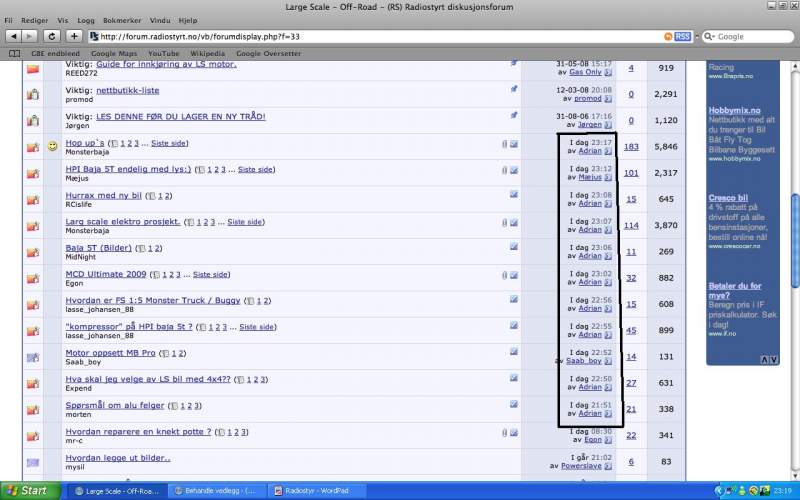The image size is (800, 500).
Task: Open the Logg menu in menu bar
Action: point(86,20)
